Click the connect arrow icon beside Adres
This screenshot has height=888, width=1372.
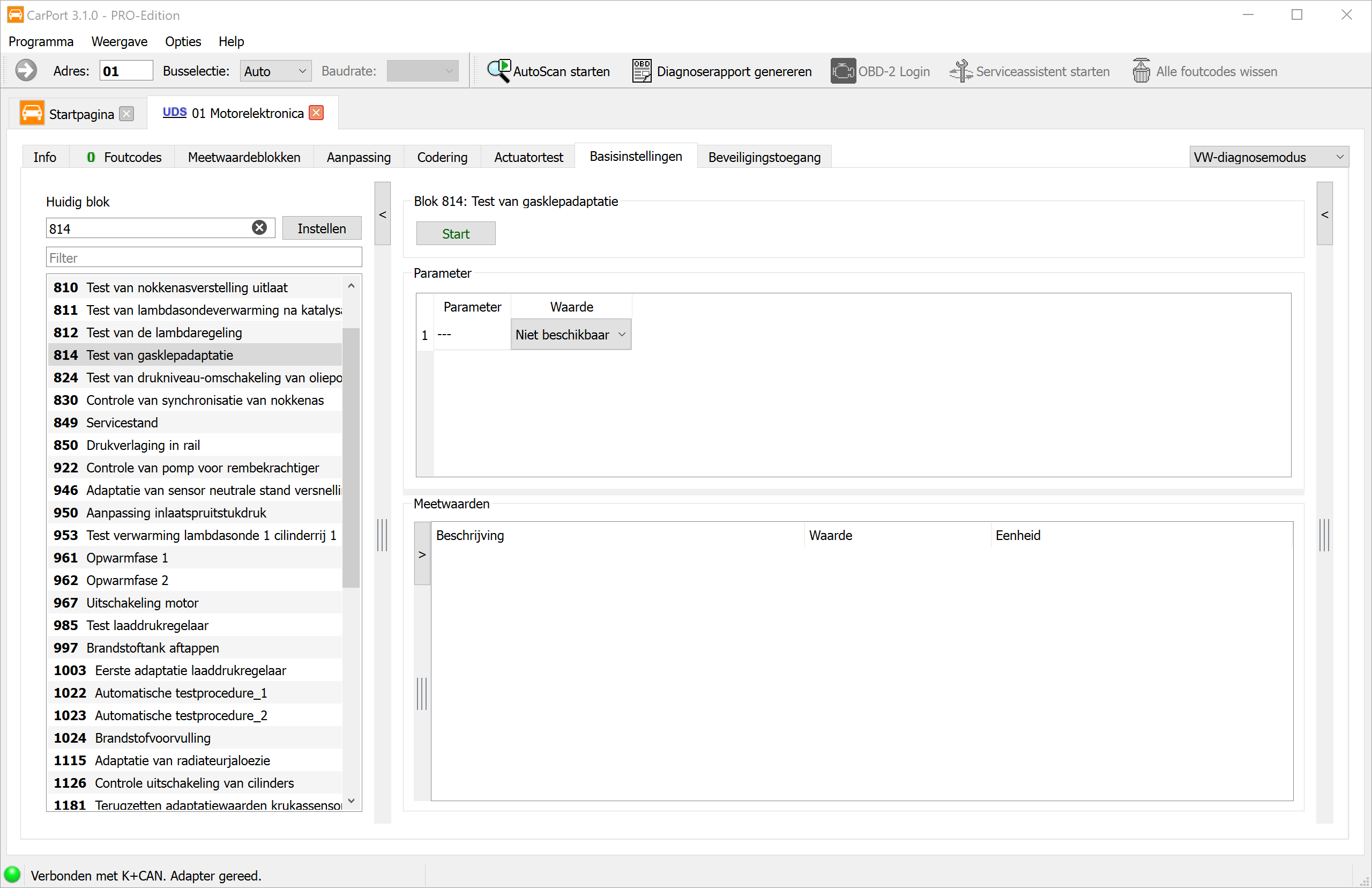(26, 70)
